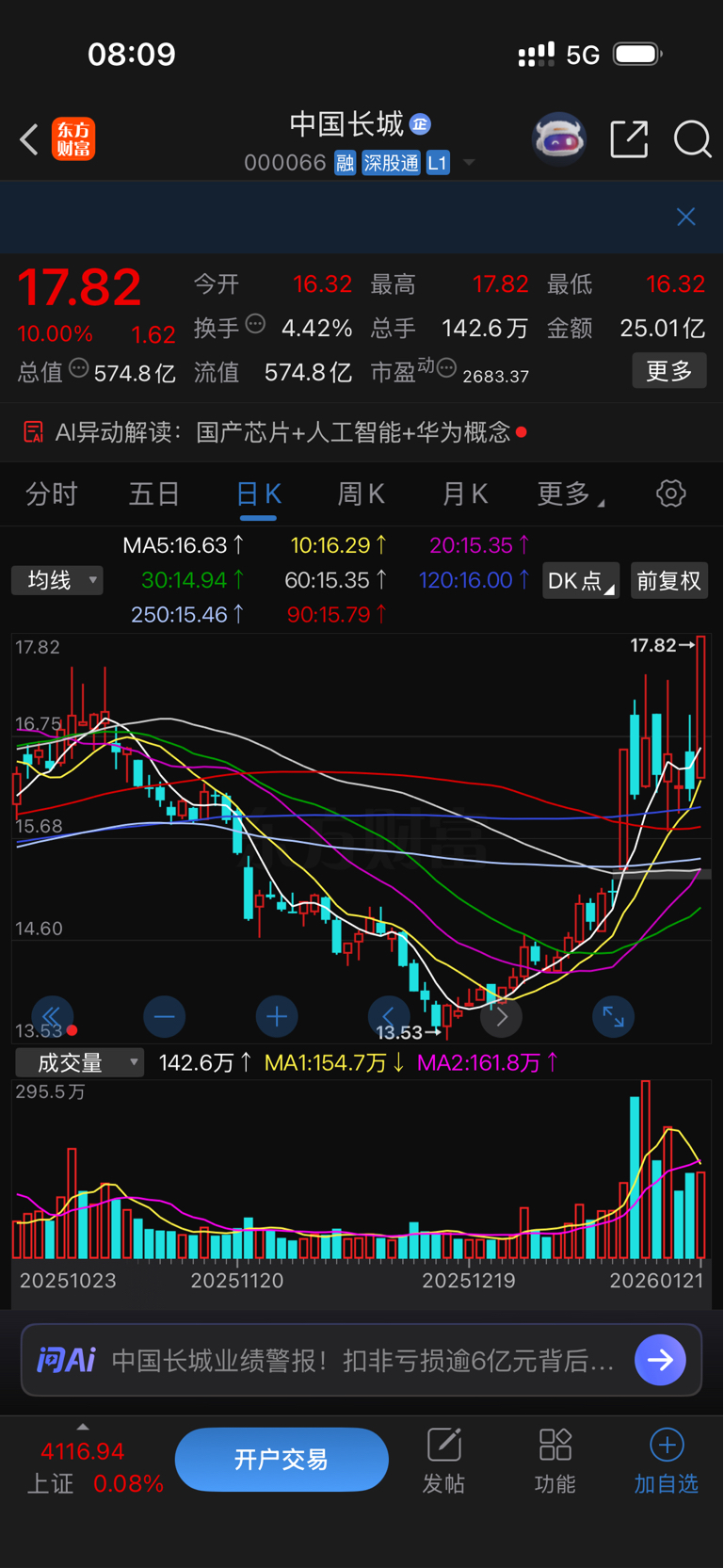This screenshot has width=724, height=1568.
Task: Open 发帖 post composer
Action: [x=443, y=1463]
